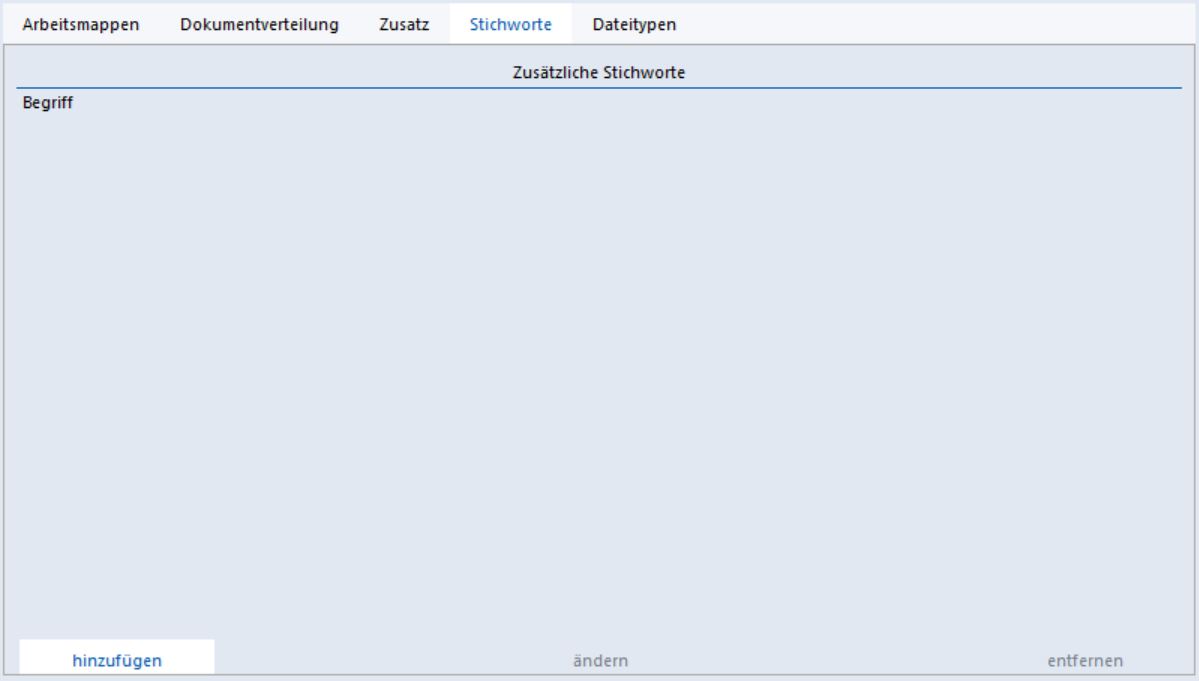Image resolution: width=1199 pixels, height=681 pixels.
Task: Click the Stichworte tab
Action: tap(511, 24)
